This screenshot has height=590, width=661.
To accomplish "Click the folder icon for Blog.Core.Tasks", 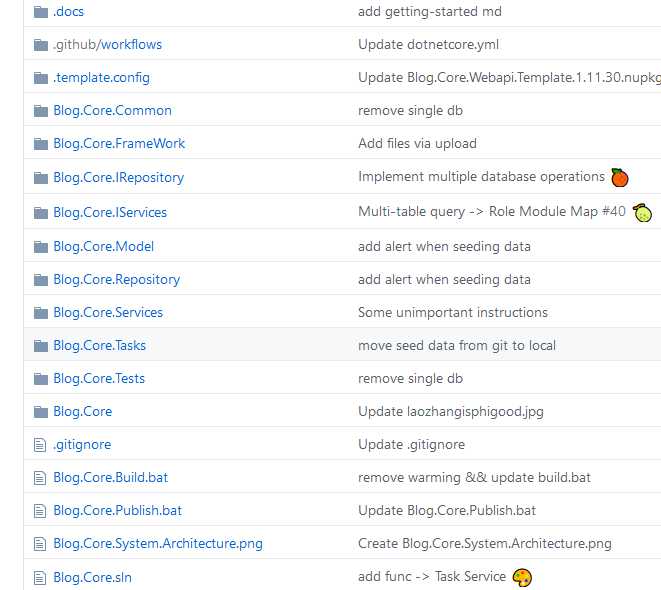I will click(41, 346).
